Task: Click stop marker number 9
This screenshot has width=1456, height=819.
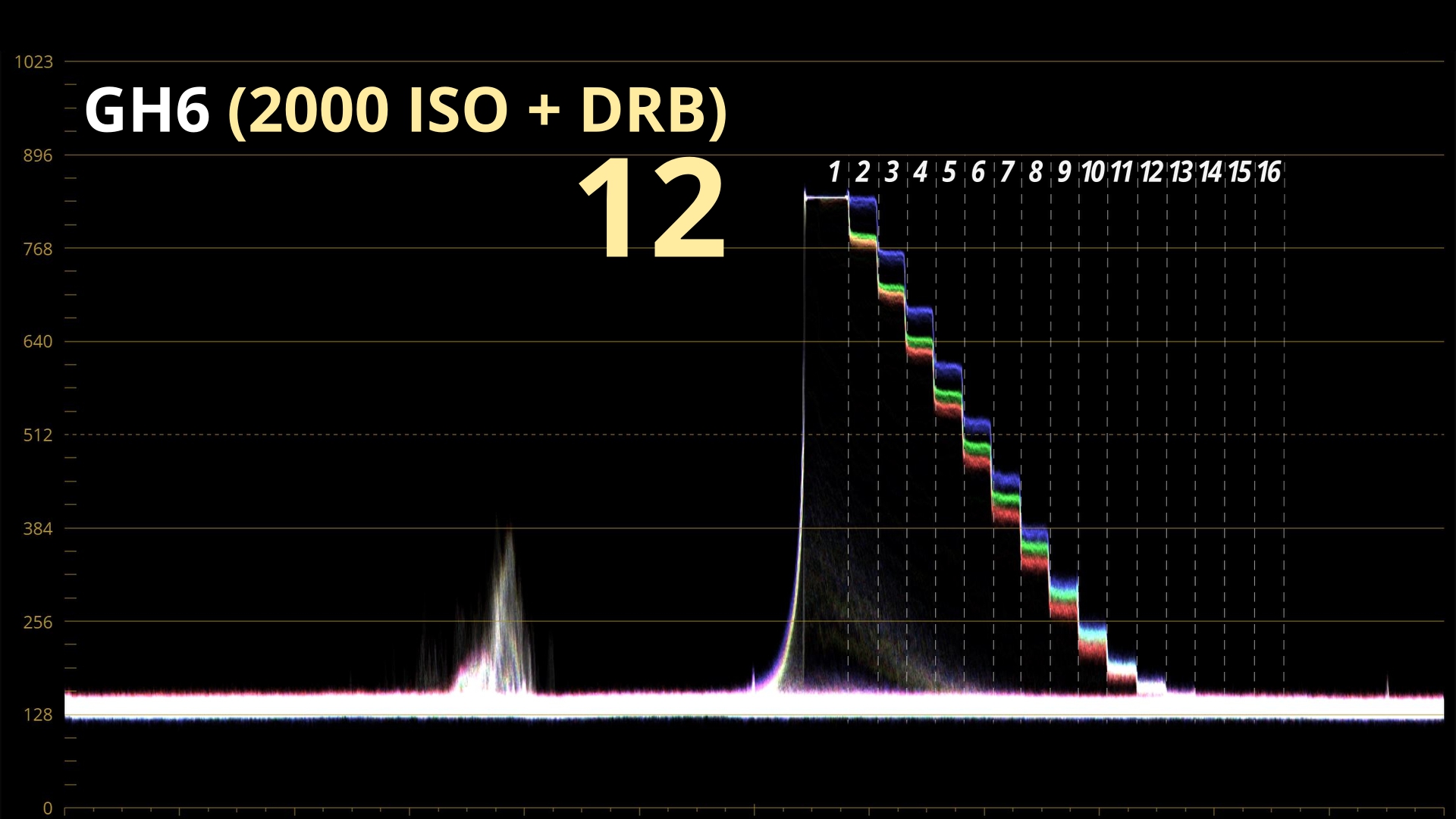Action: 1065,173
